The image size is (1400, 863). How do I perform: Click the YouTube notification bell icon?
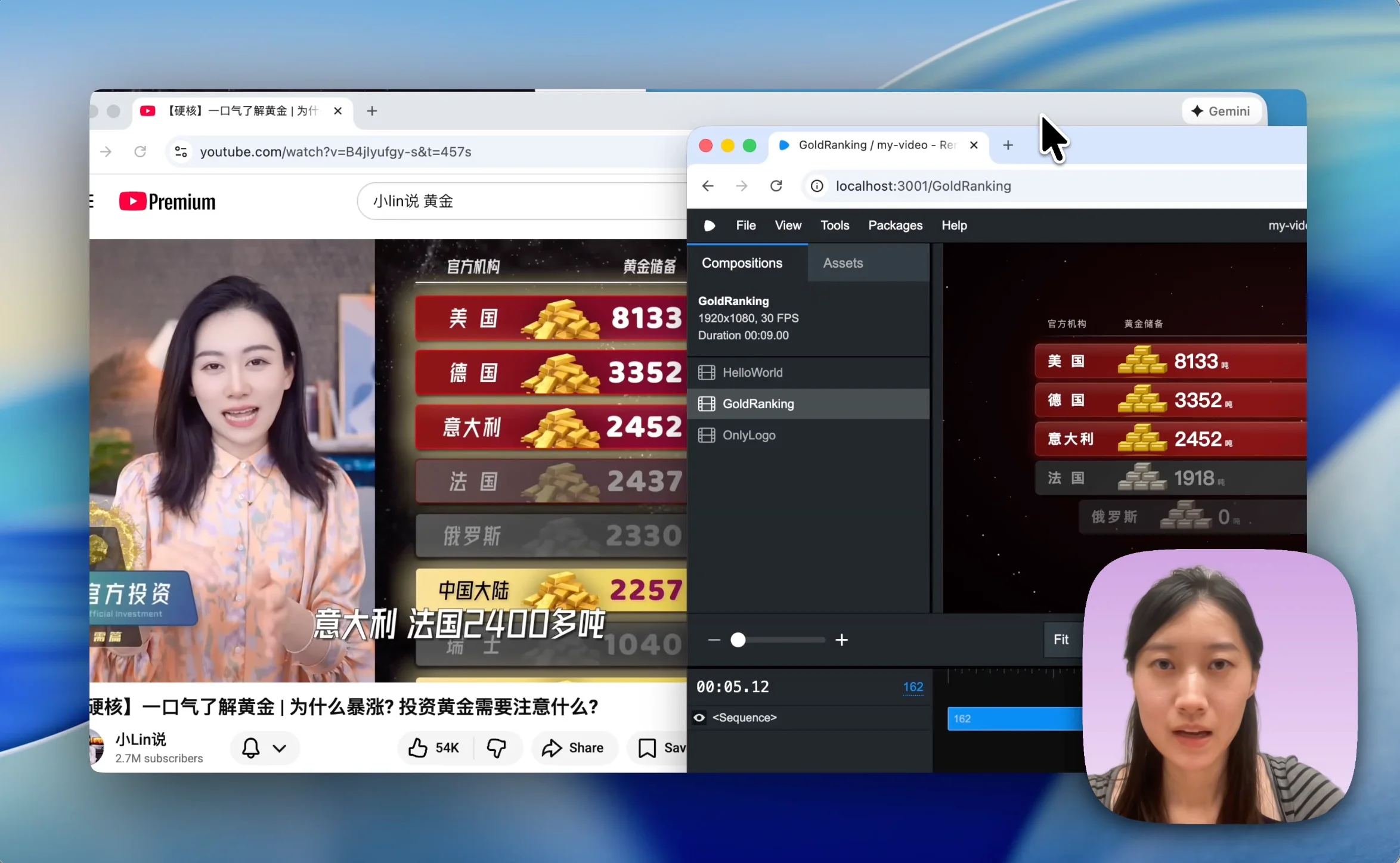250,748
